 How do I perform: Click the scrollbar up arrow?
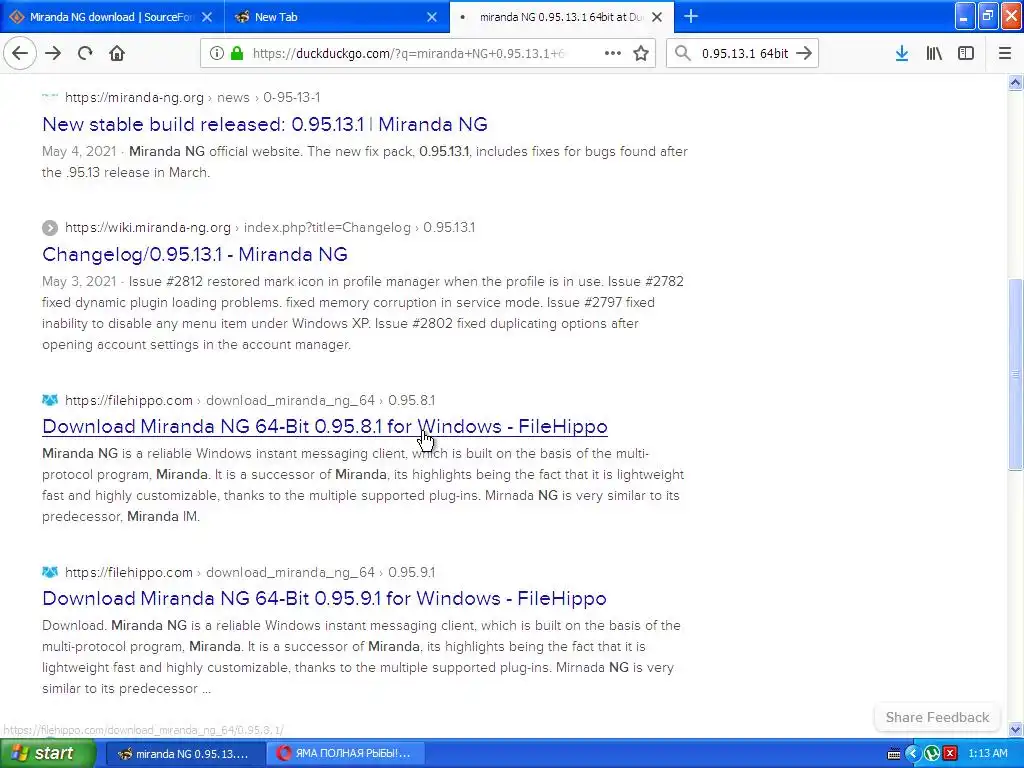coord(1015,82)
